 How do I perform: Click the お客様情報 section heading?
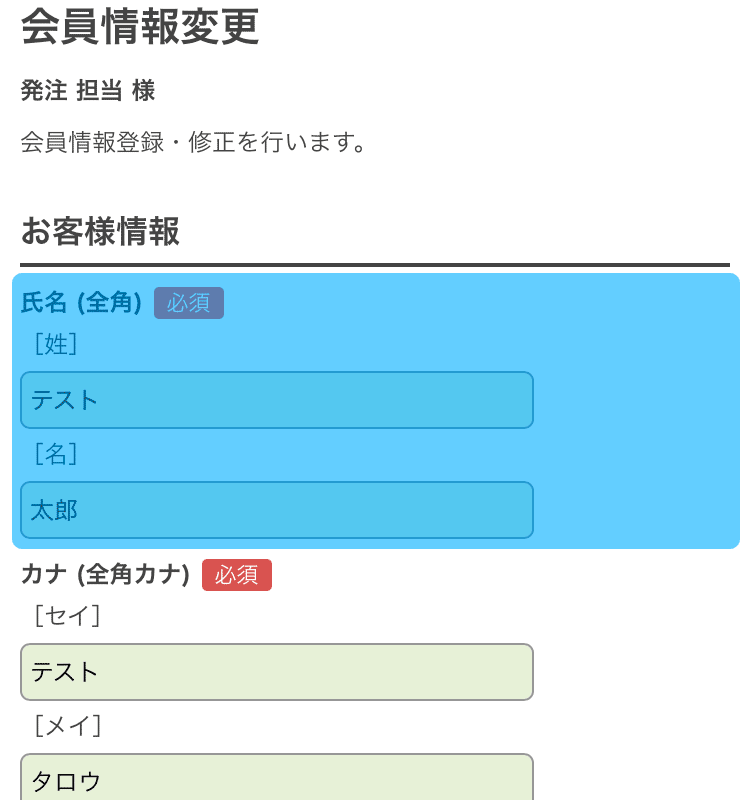pos(100,232)
